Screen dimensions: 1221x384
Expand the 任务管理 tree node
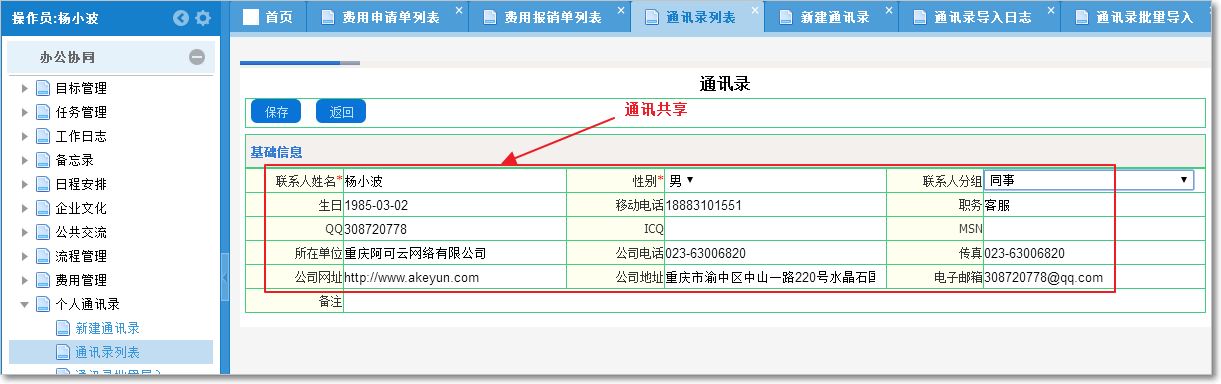(25, 112)
